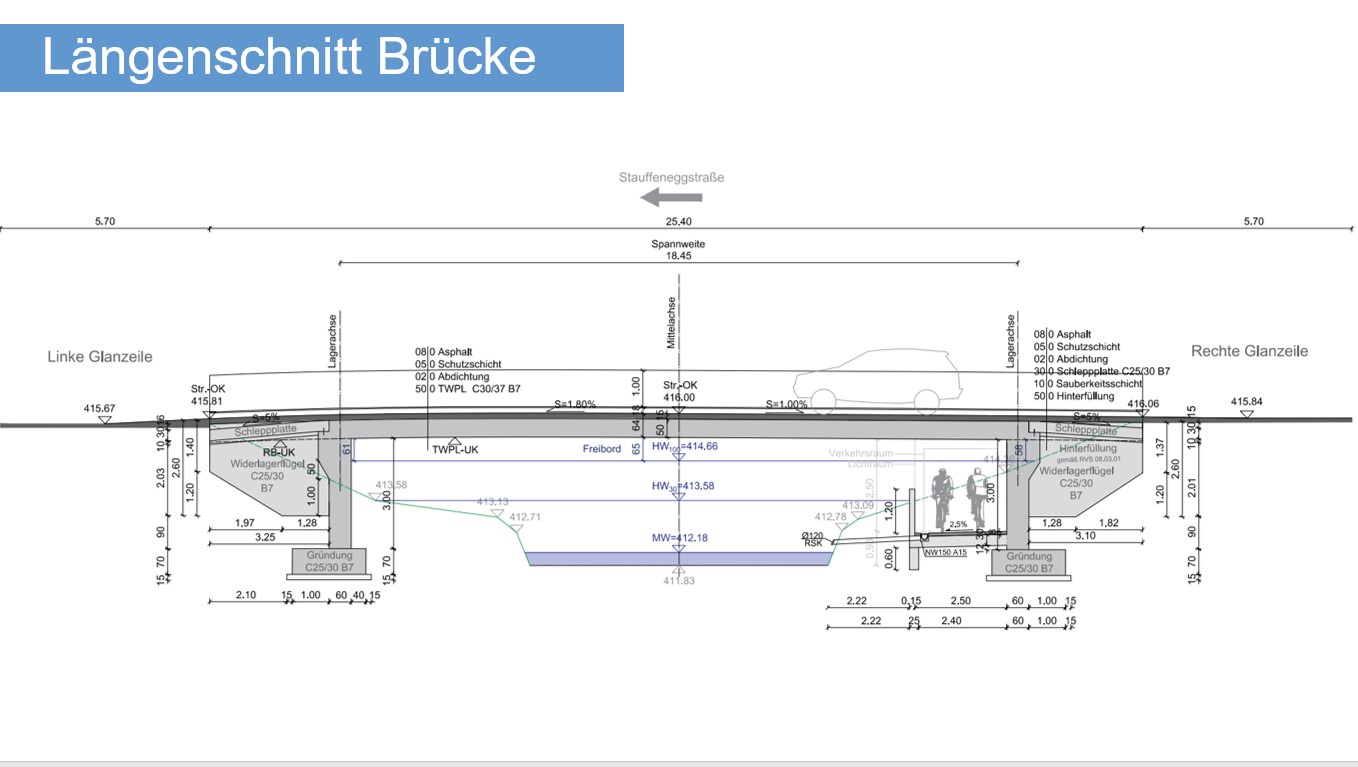Image resolution: width=1358 pixels, height=767 pixels.
Task: Click the 25.40 total length dimension
Action: 678,221
